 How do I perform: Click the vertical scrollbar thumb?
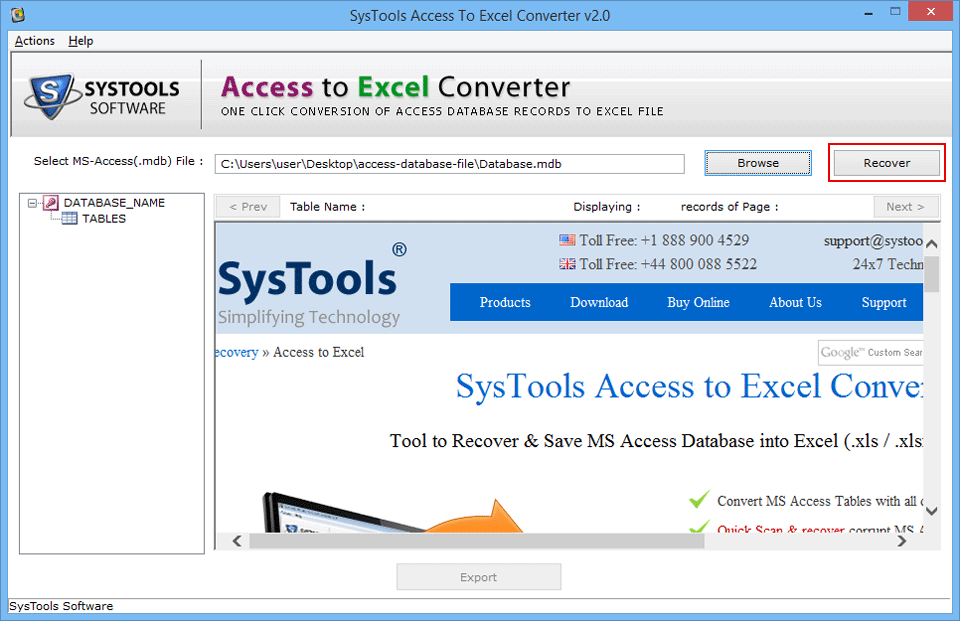[x=932, y=274]
